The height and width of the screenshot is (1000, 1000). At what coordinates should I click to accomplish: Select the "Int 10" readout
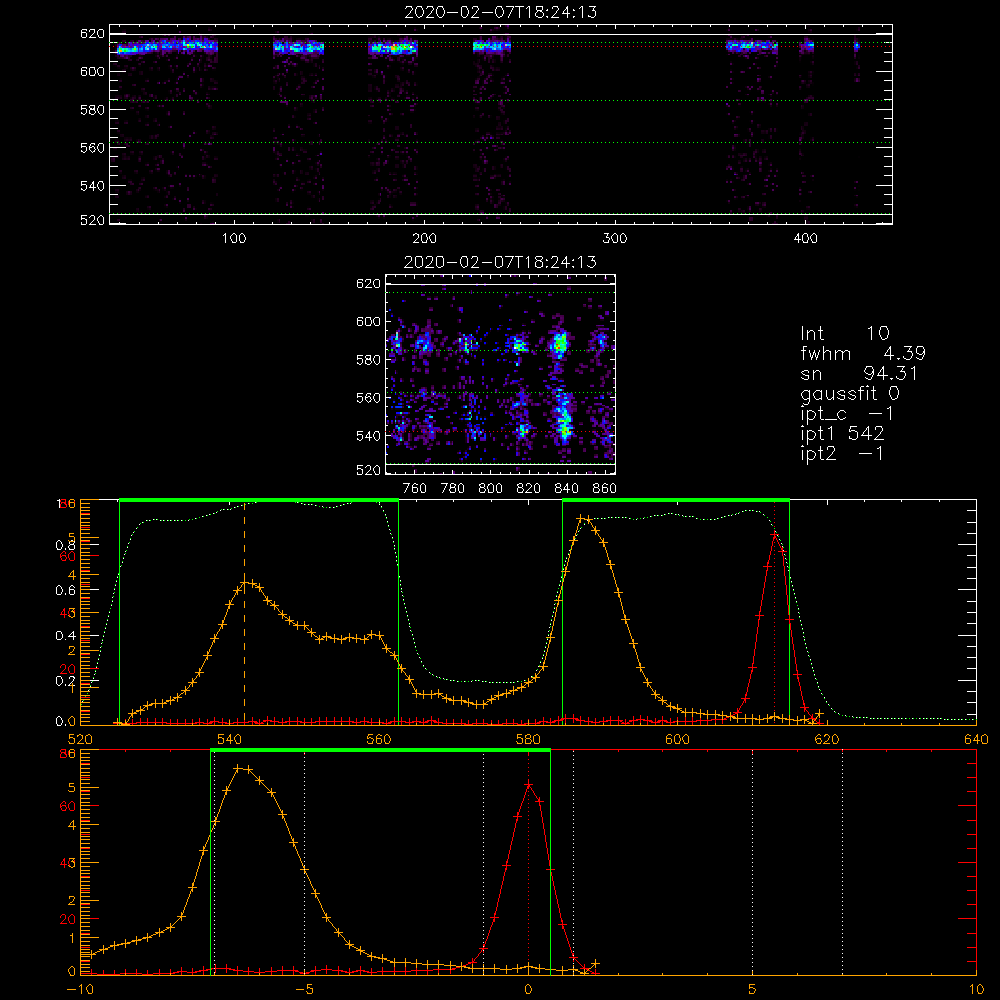click(x=845, y=334)
